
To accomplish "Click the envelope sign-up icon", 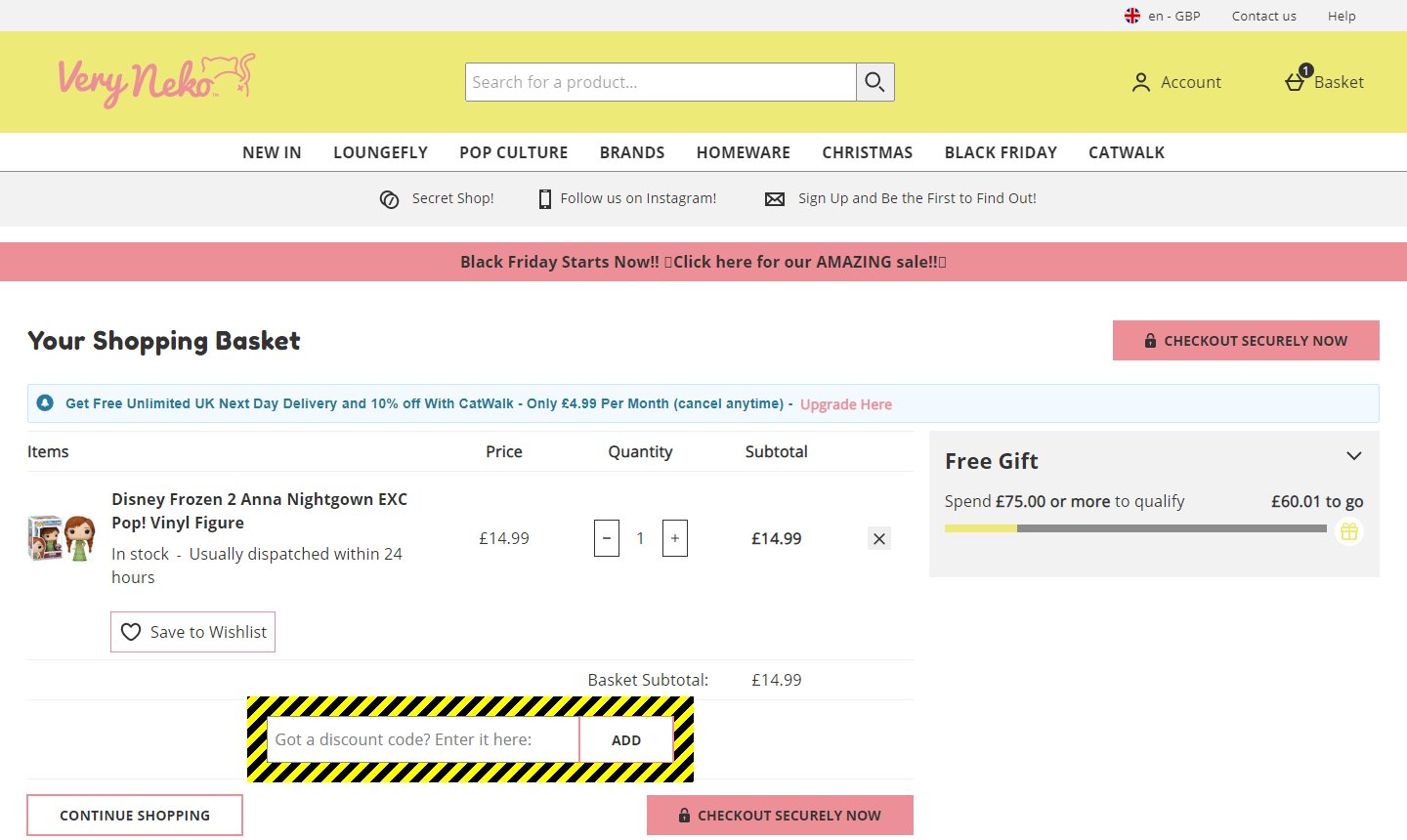I will 775,199.
